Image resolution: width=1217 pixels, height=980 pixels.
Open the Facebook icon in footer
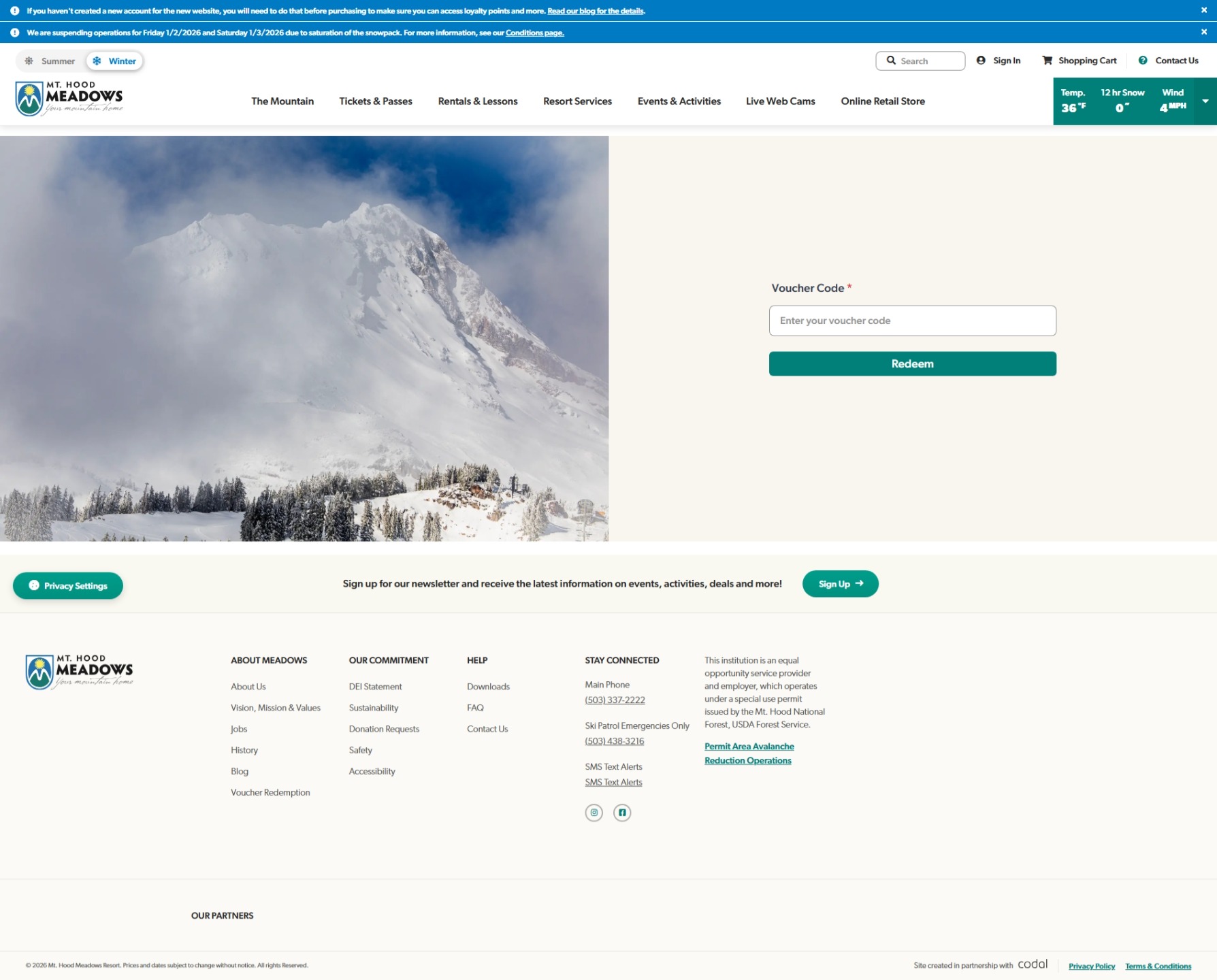(x=622, y=813)
